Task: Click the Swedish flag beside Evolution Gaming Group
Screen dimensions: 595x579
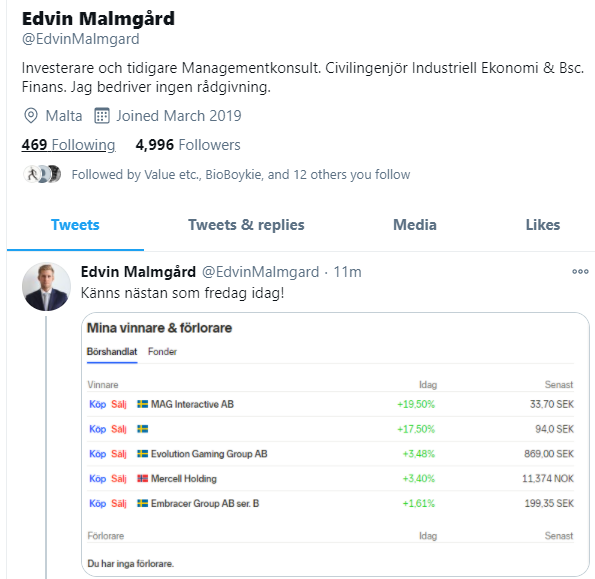Action: [143, 454]
